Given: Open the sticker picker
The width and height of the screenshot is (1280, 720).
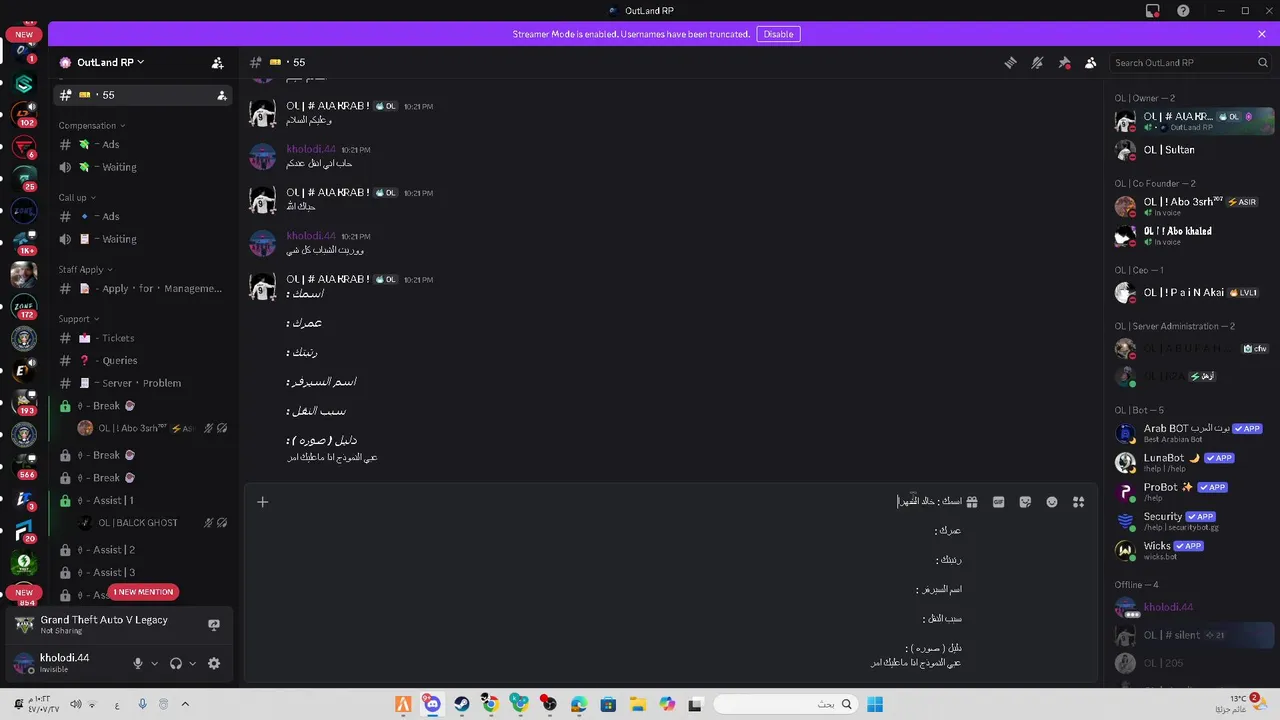Looking at the screenshot, I should click(x=1025, y=502).
